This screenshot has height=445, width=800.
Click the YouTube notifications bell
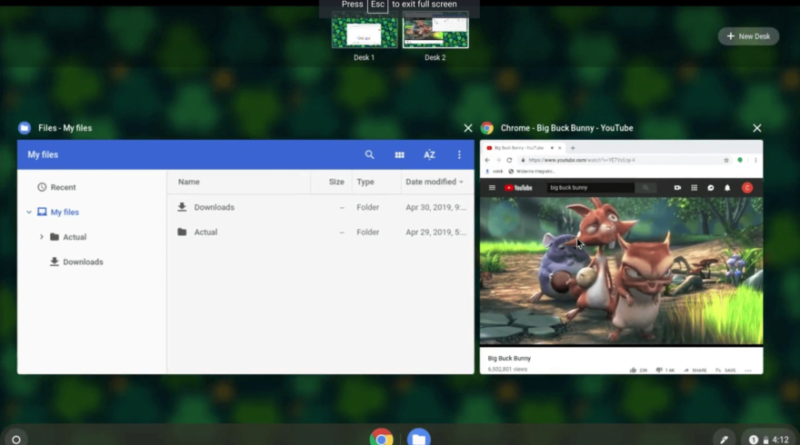tap(728, 188)
